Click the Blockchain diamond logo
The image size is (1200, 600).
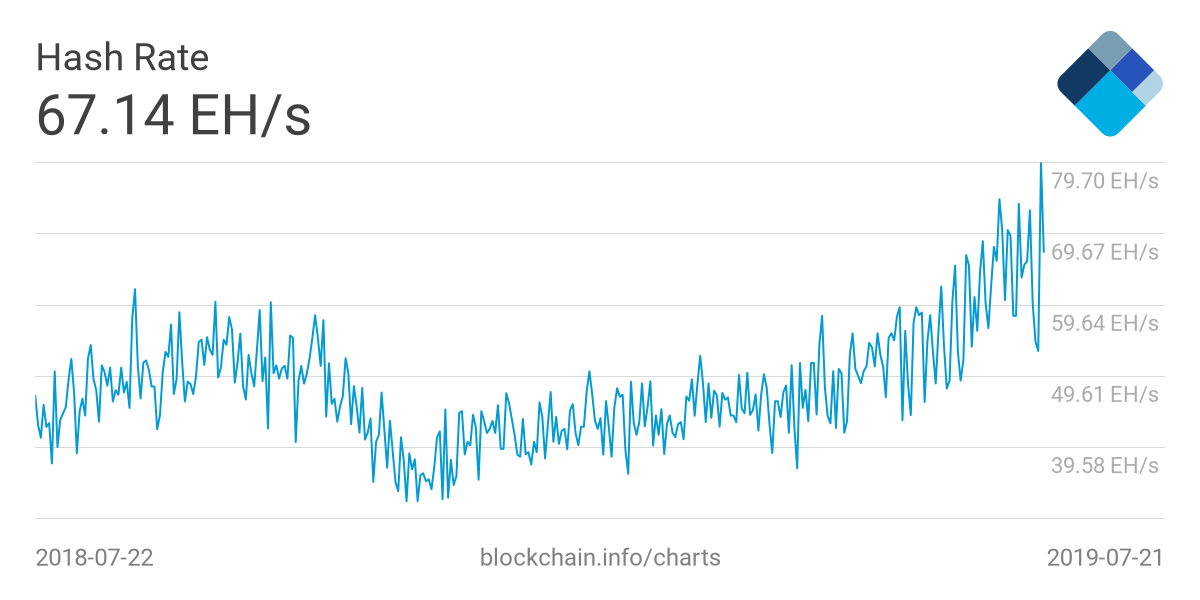pos(1109,84)
